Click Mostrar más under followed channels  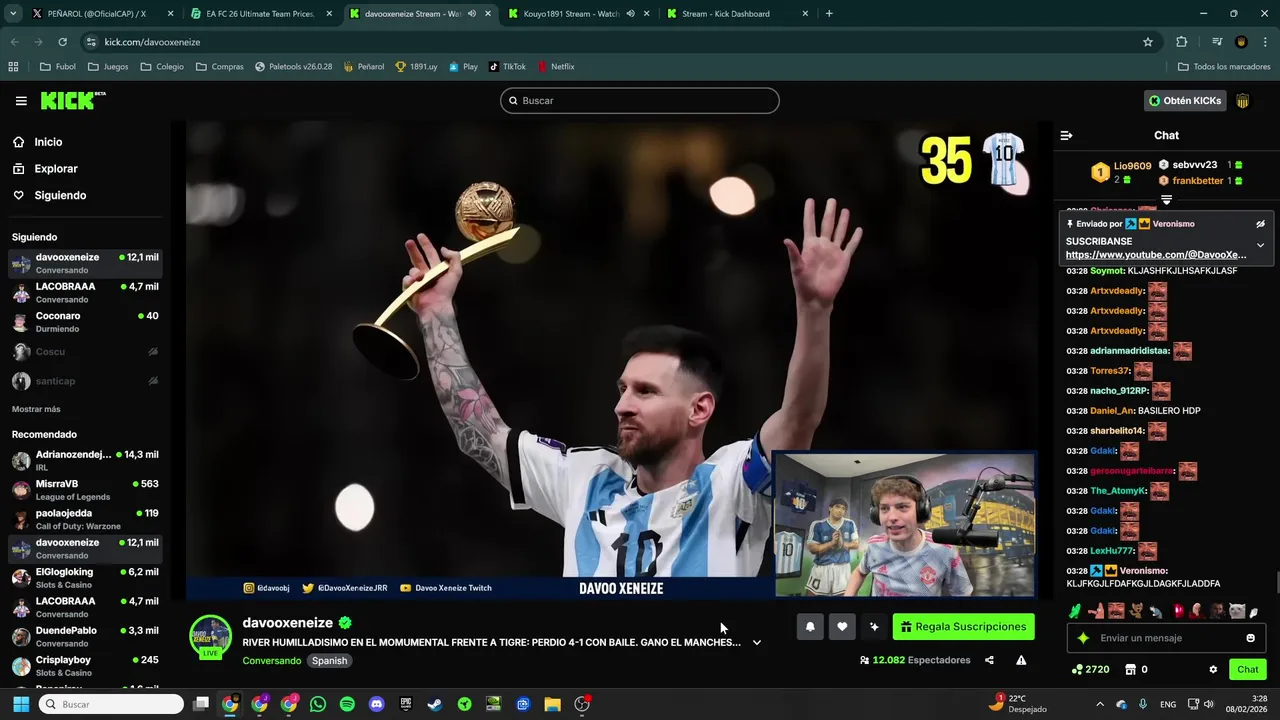coord(36,409)
